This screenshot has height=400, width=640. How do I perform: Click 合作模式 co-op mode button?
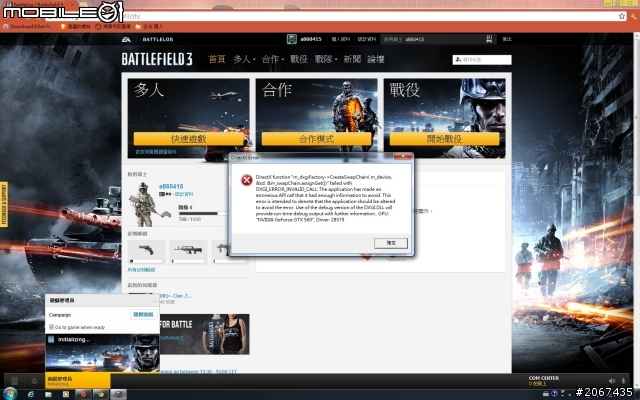(316, 139)
